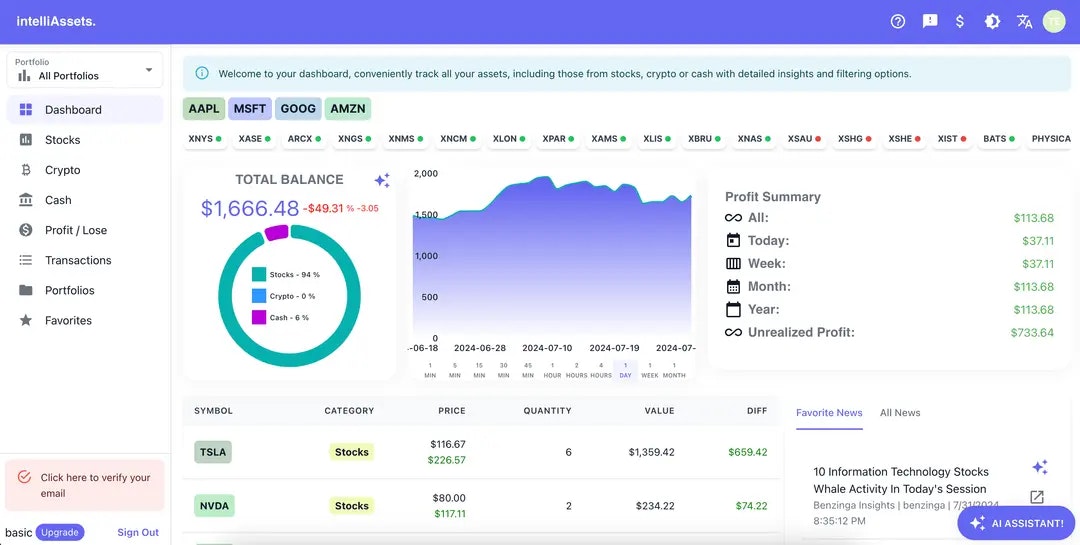Toggle the brightness theme icon
The width and height of the screenshot is (1080, 545).
coord(992,21)
